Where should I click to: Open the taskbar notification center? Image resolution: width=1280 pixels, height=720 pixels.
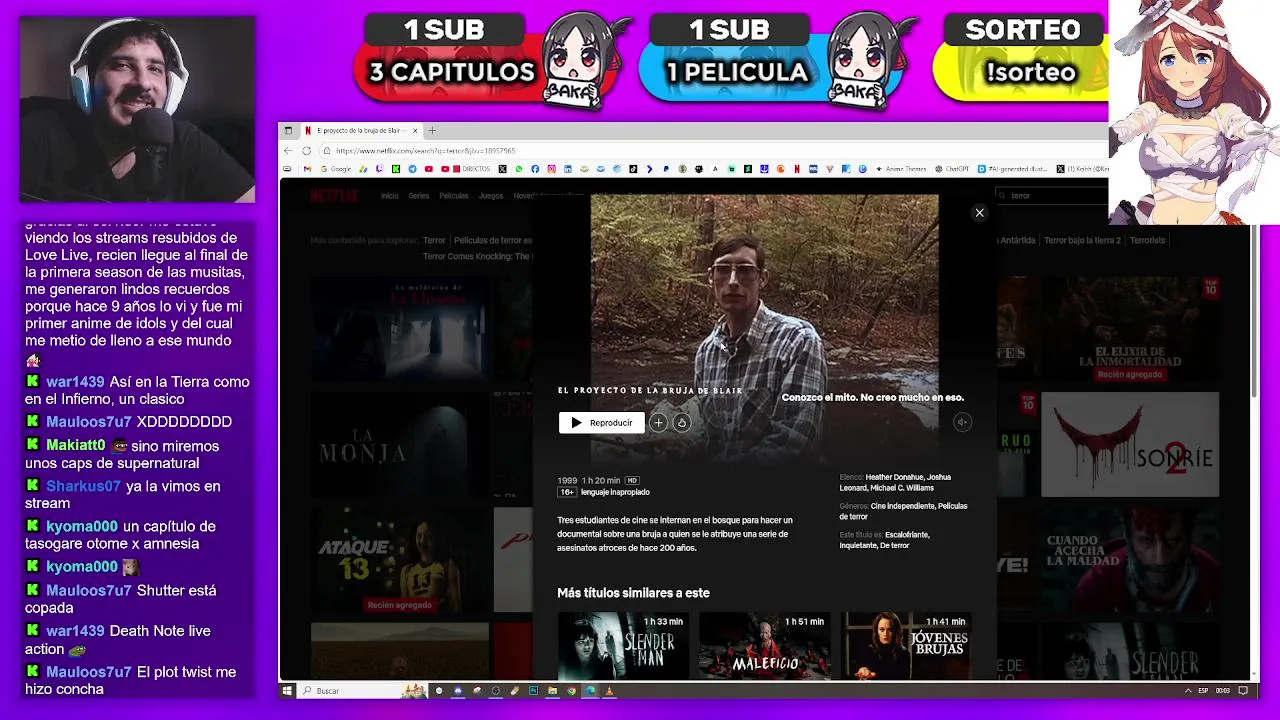(x=1243, y=691)
